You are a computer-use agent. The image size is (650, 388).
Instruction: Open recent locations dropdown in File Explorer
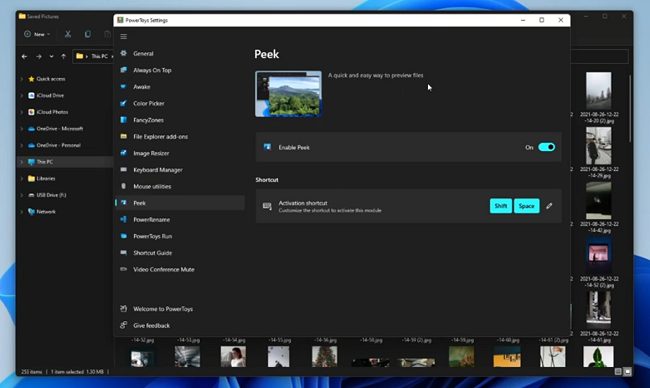(x=51, y=56)
